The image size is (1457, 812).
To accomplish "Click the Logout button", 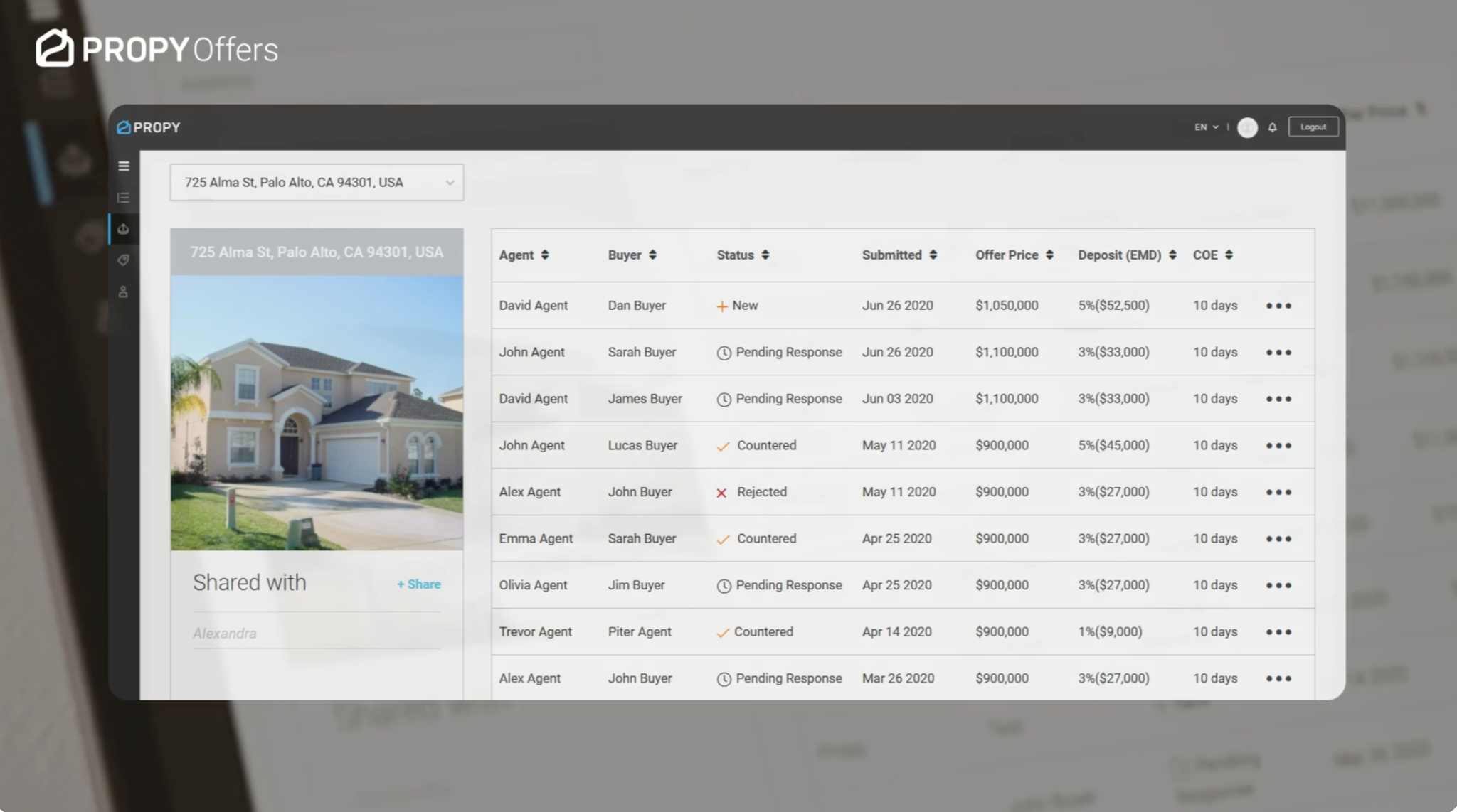I will pyautogui.click(x=1313, y=127).
